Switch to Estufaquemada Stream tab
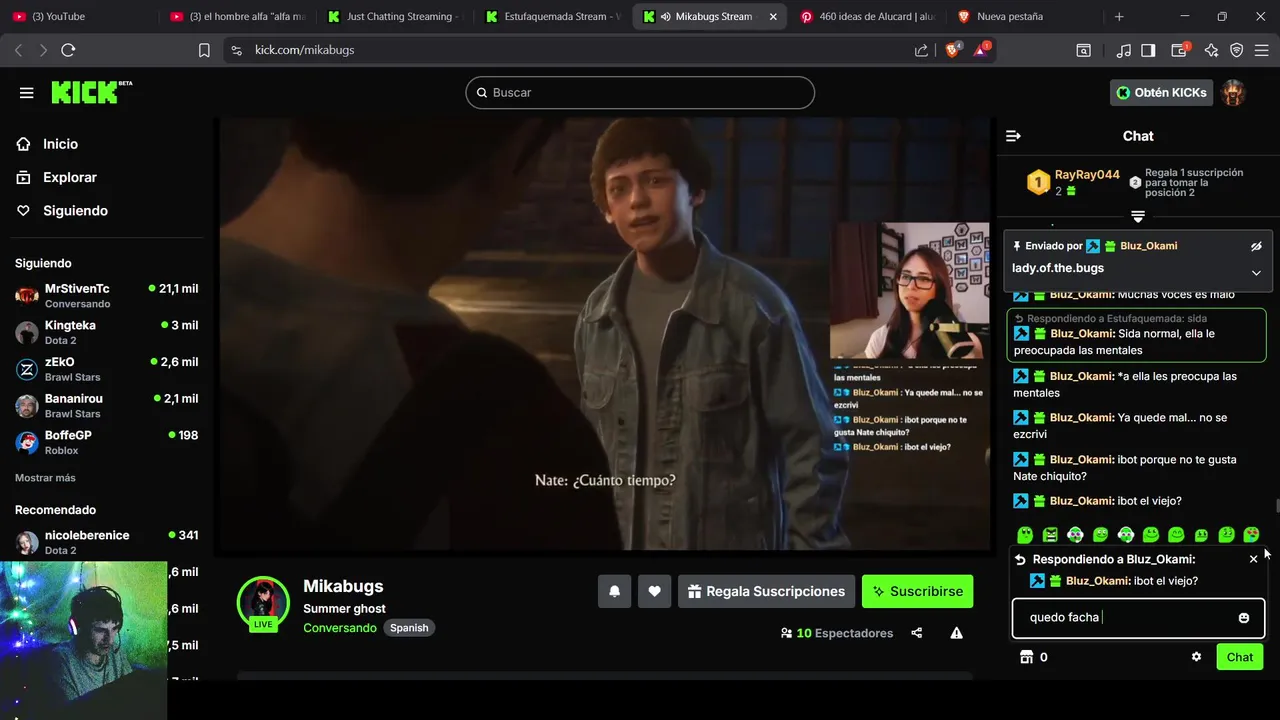 [554, 16]
